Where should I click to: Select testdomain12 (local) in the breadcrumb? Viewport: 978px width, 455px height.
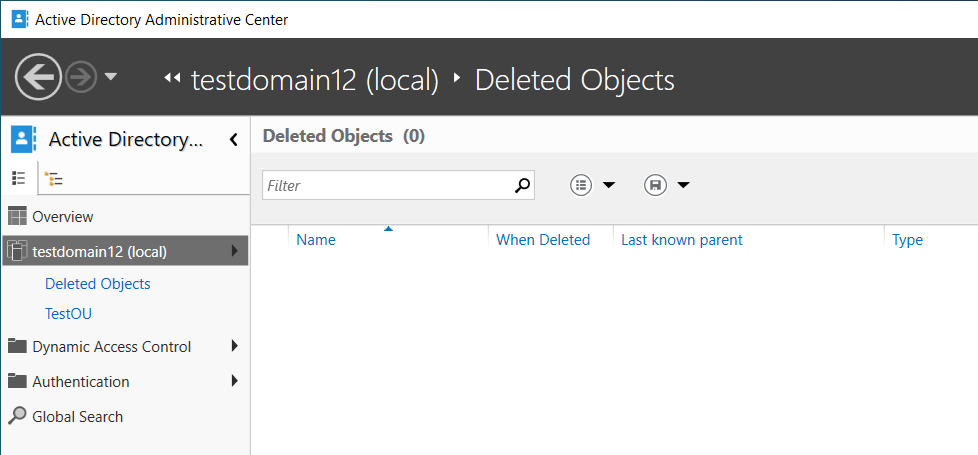[x=315, y=80]
